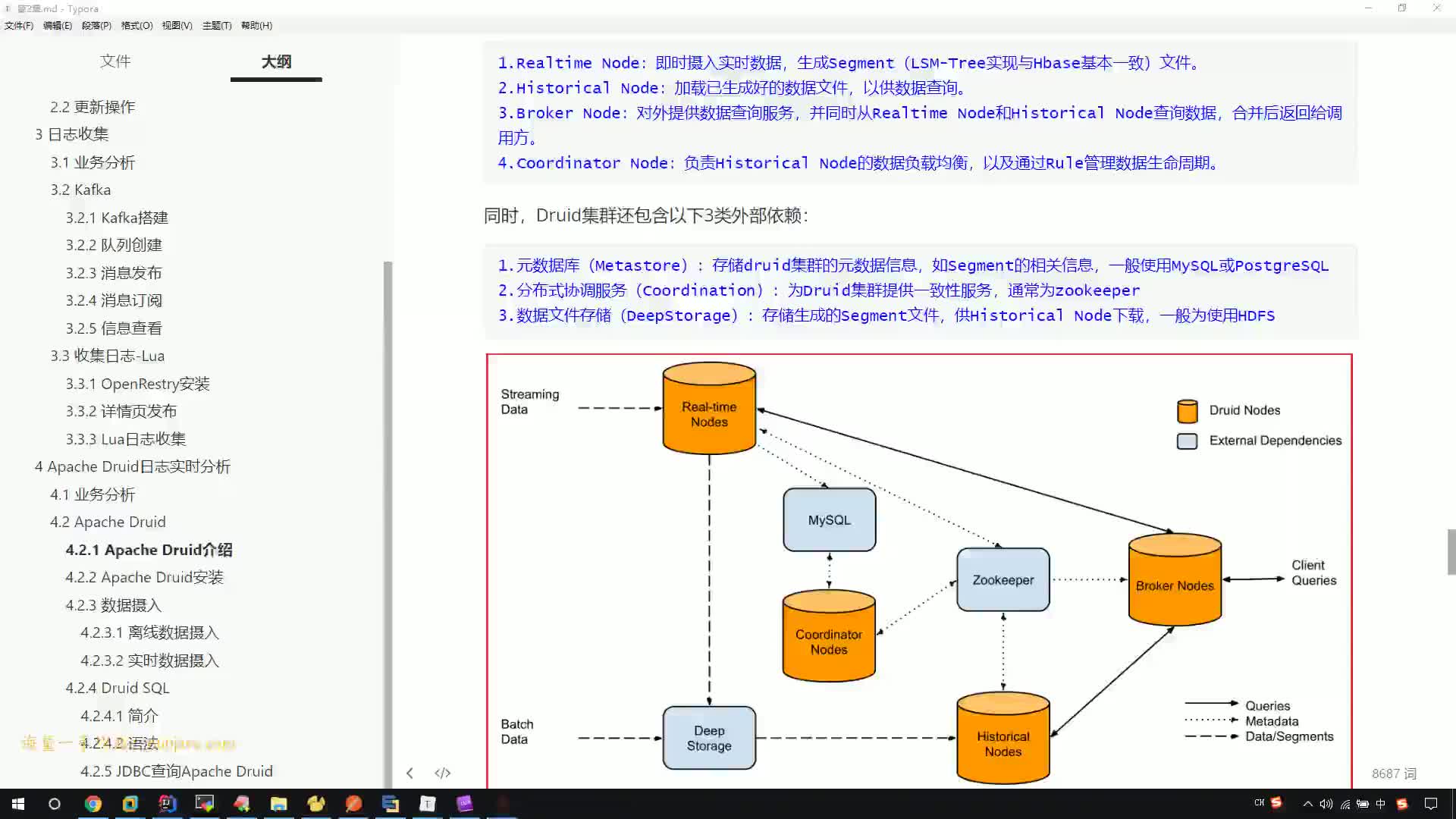Image resolution: width=1456 pixels, height=819 pixels.
Task: Open the 段落(P) menu
Action: pos(96,25)
